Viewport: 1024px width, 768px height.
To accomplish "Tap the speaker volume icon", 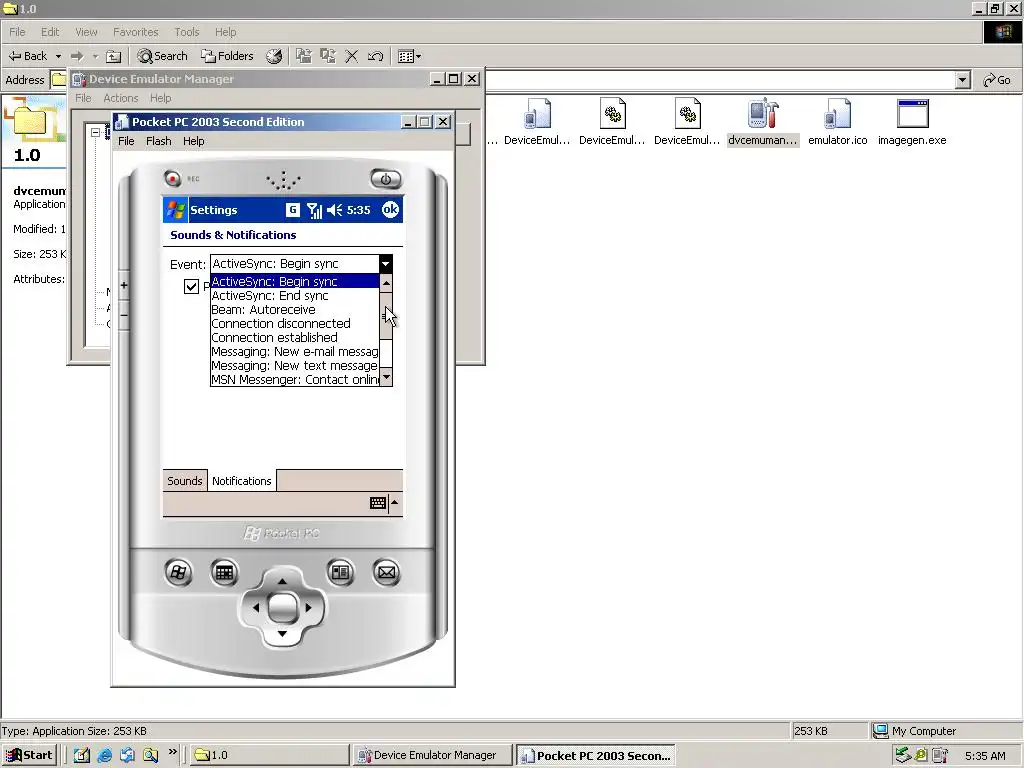I will coord(334,210).
